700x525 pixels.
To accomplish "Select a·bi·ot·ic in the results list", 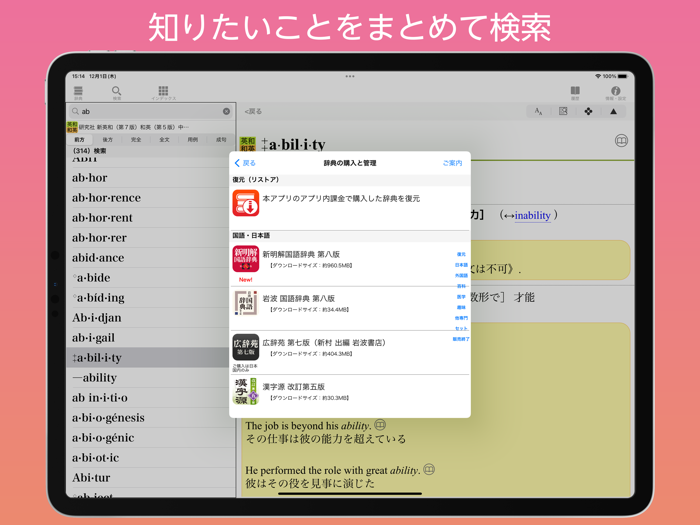I will (x=151, y=458).
